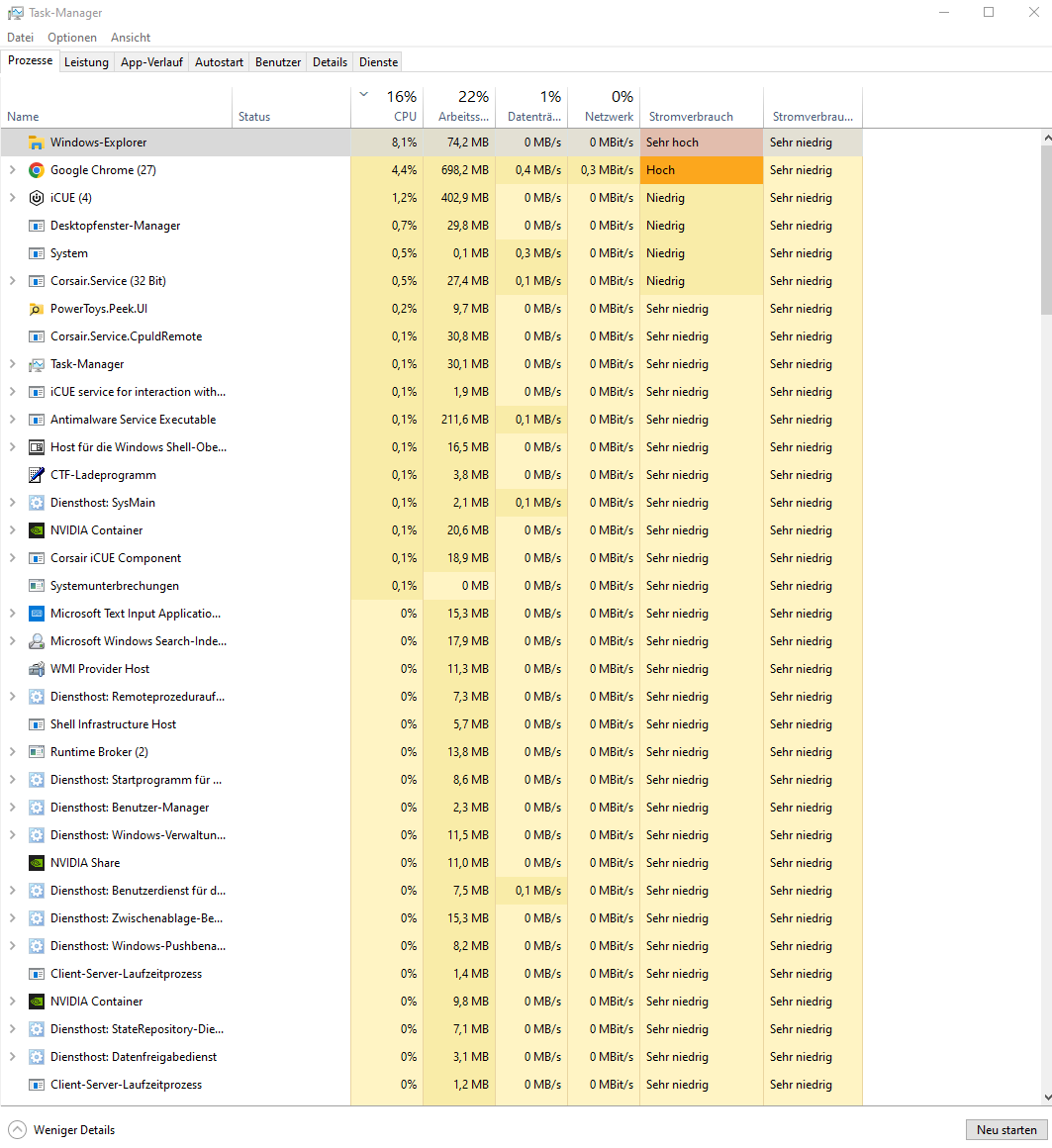The width and height of the screenshot is (1052, 1148).
Task: Click the System process icon
Action: [x=36, y=253]
